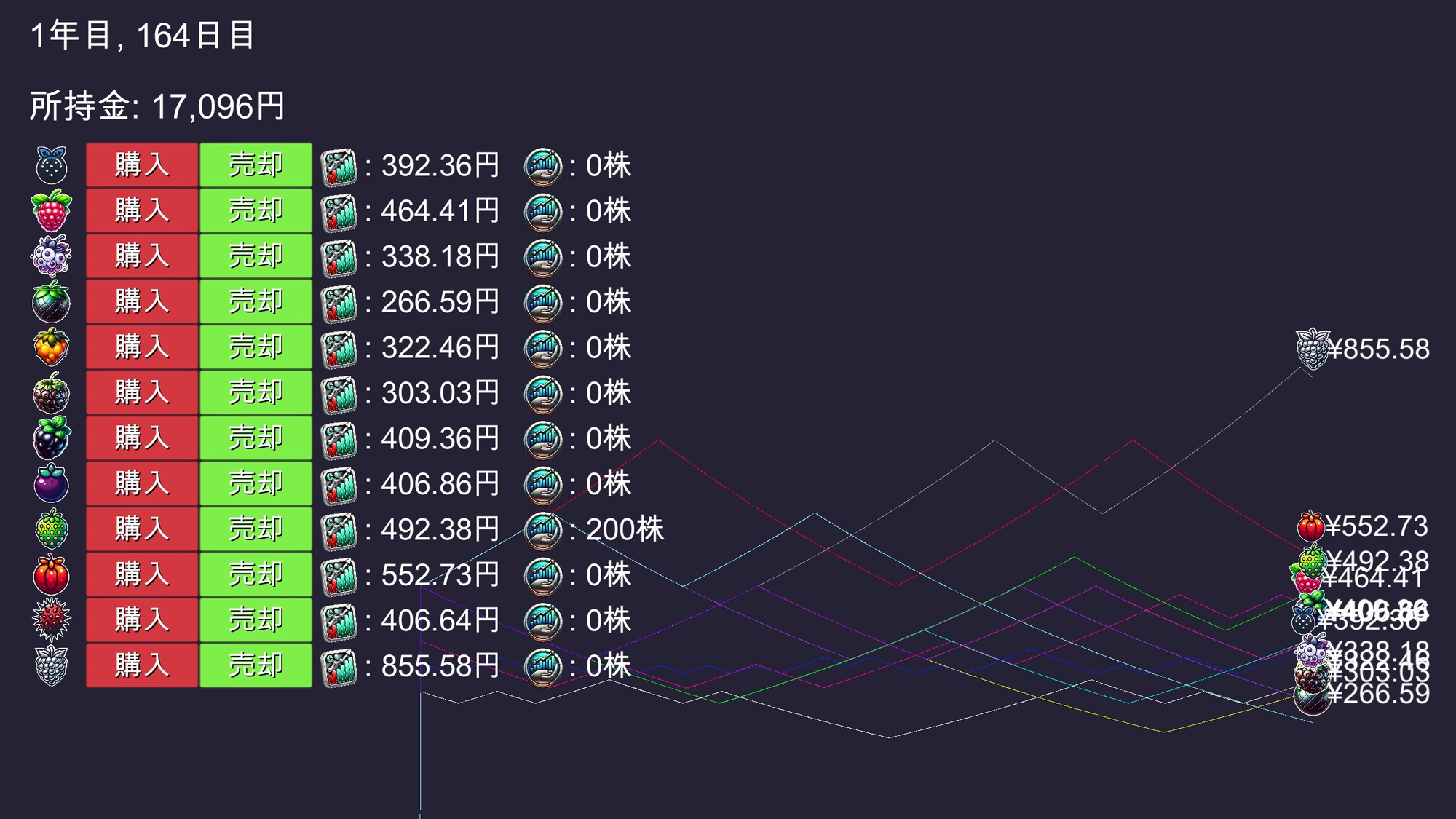Sell the 338.18円 stock using 売却
The height and width of the screenshot is (819, 1456).
pyautogui.click(x=256, y=256)
